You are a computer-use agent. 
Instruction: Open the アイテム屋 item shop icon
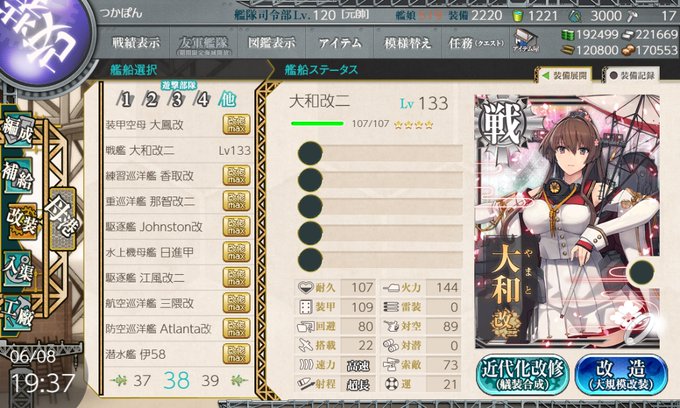526,41
